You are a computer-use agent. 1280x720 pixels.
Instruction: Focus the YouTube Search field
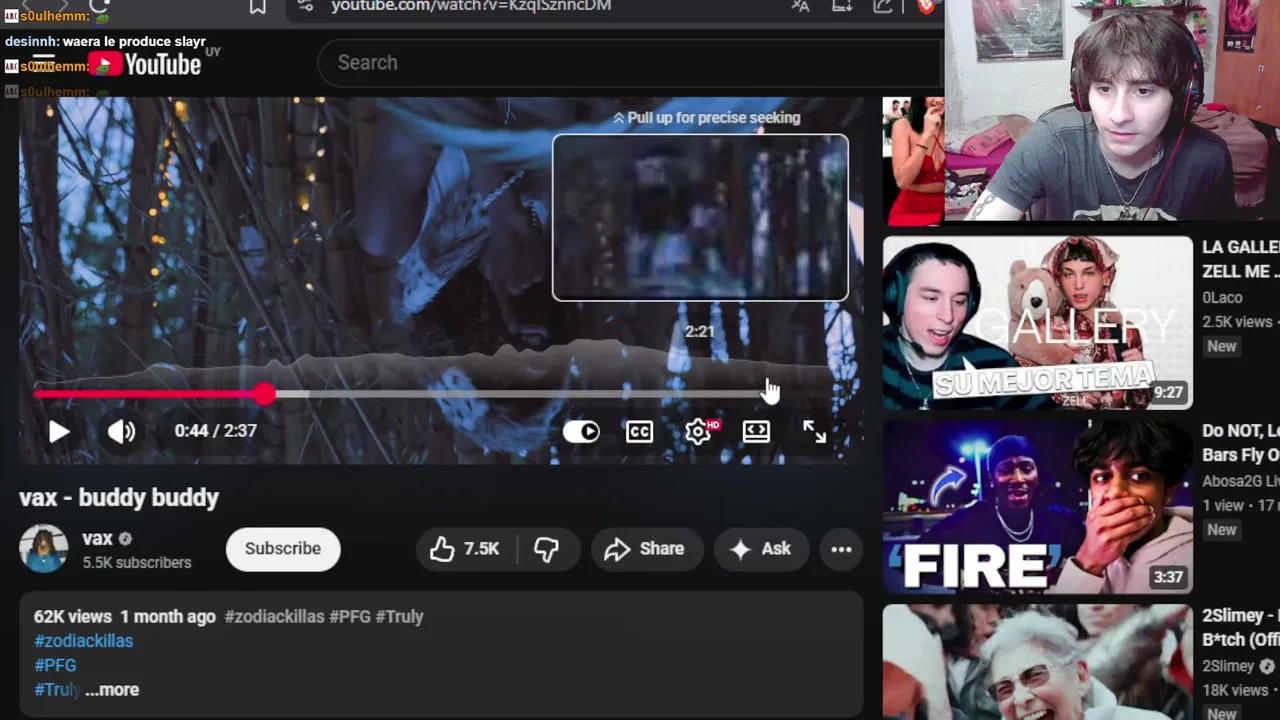(x=630, y=63)
